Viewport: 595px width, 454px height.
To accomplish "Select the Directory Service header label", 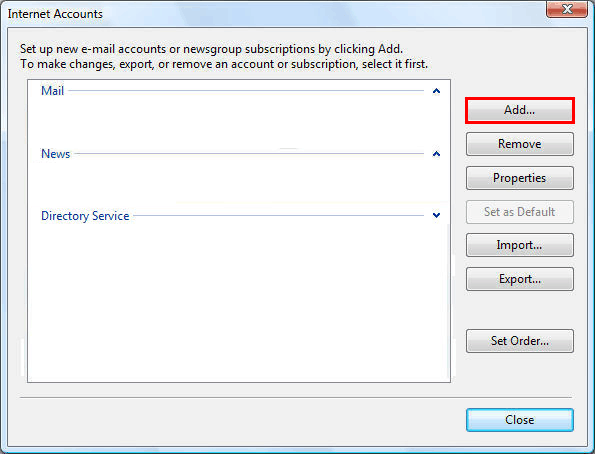I will [x=85, y=216].
